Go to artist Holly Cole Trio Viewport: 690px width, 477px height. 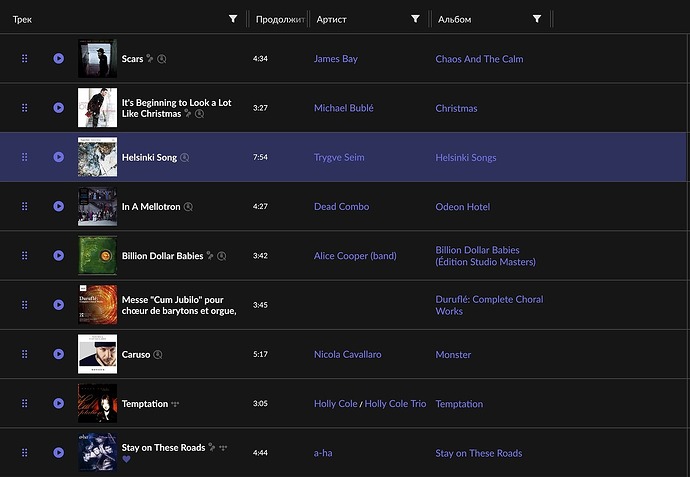(x=395, y=404)
